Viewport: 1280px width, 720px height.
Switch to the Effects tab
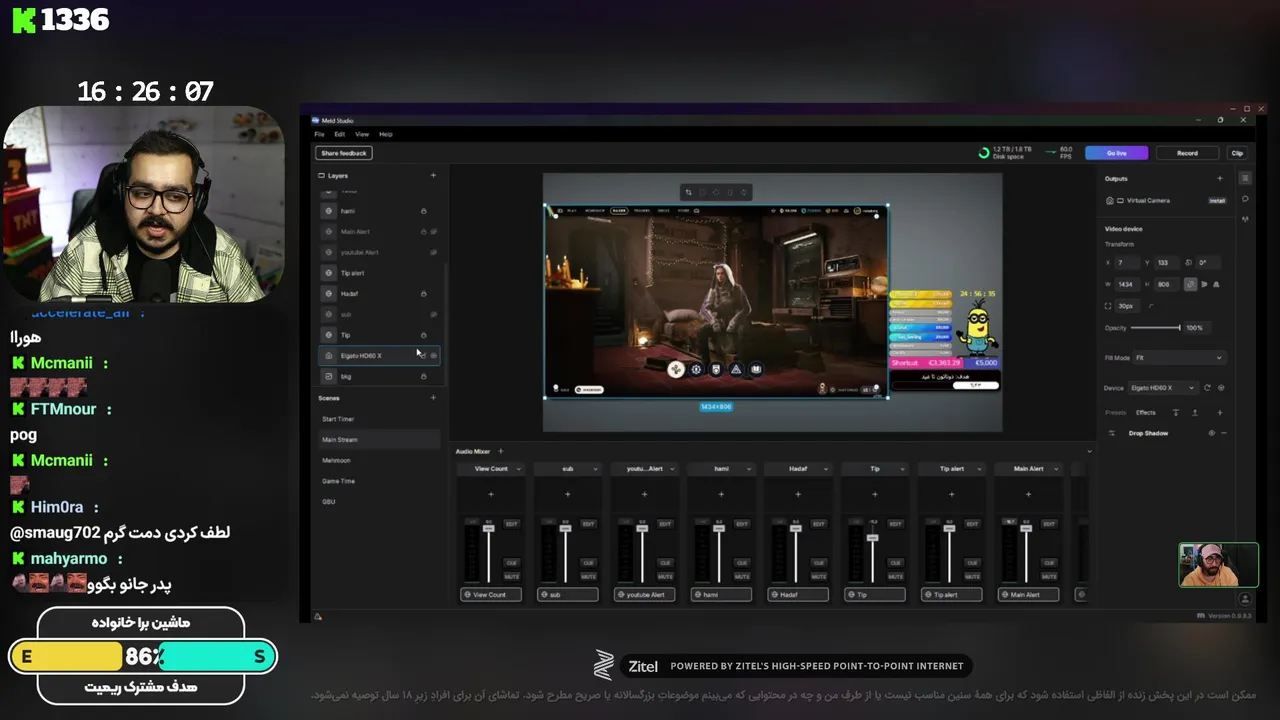coord(1145,412)
